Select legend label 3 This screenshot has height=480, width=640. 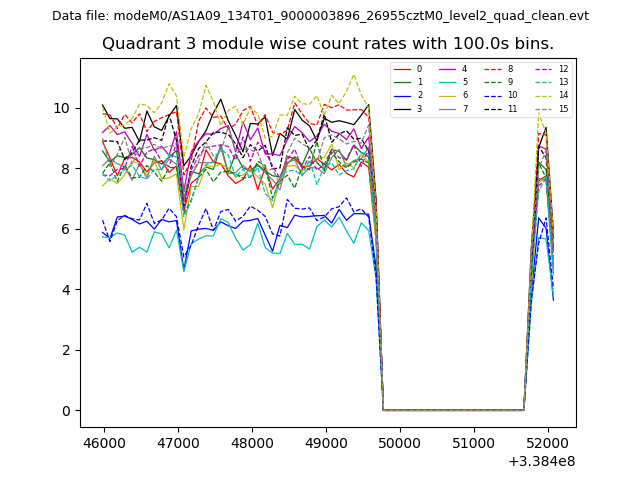pos(419,108)
